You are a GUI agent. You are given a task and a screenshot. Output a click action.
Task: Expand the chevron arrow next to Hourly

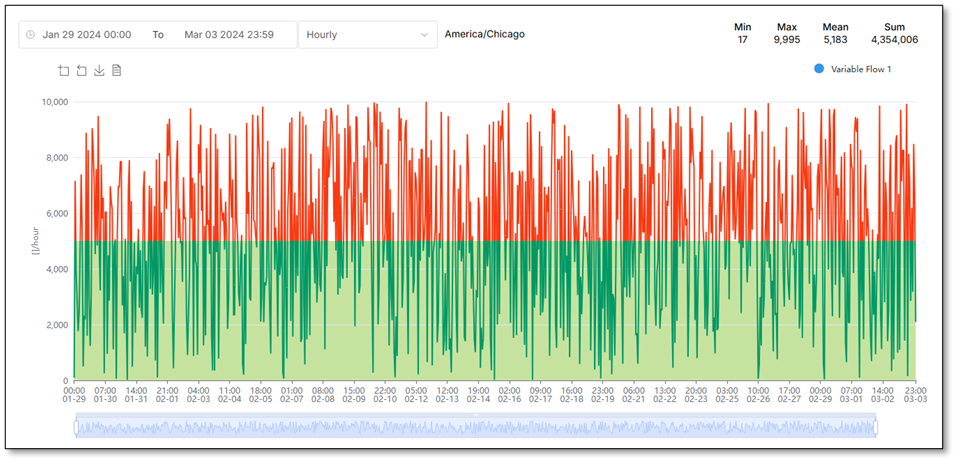coord(424,35)
